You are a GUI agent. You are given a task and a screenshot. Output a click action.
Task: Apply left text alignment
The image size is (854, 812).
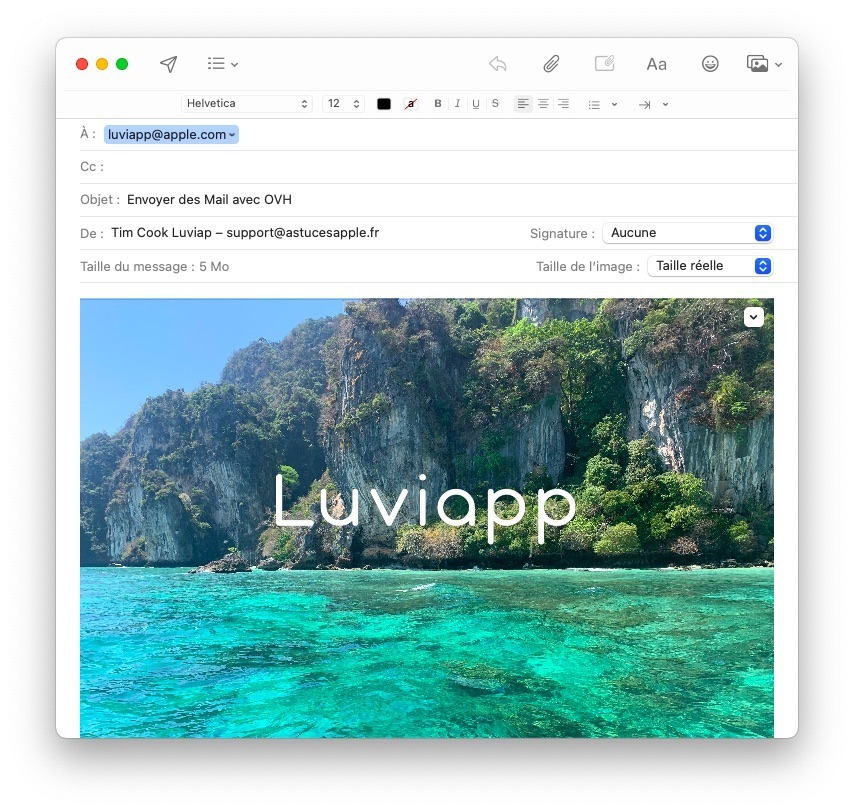tap(522, 103)
